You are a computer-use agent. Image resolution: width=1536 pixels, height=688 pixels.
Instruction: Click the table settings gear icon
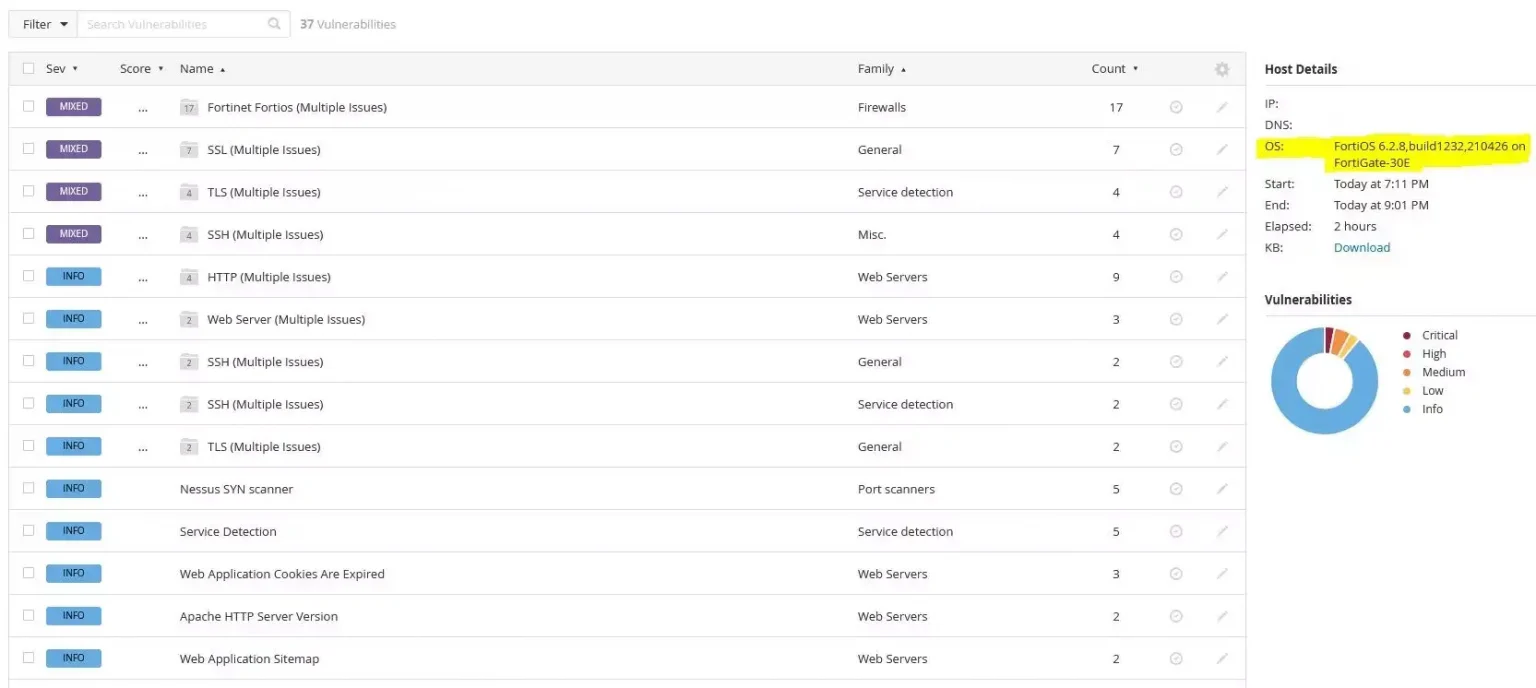(1221, 69)
